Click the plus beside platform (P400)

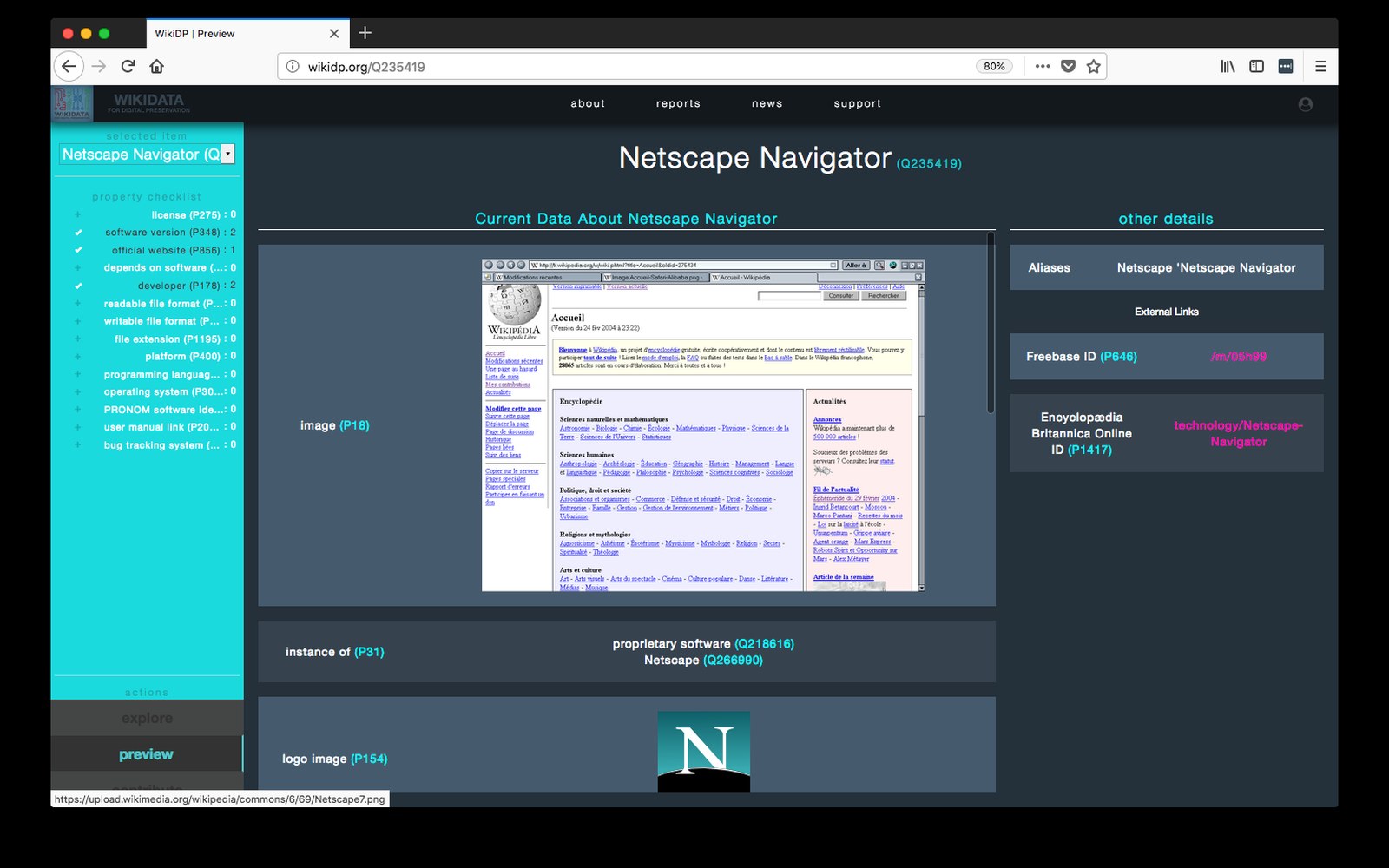[x=77, y=357]
